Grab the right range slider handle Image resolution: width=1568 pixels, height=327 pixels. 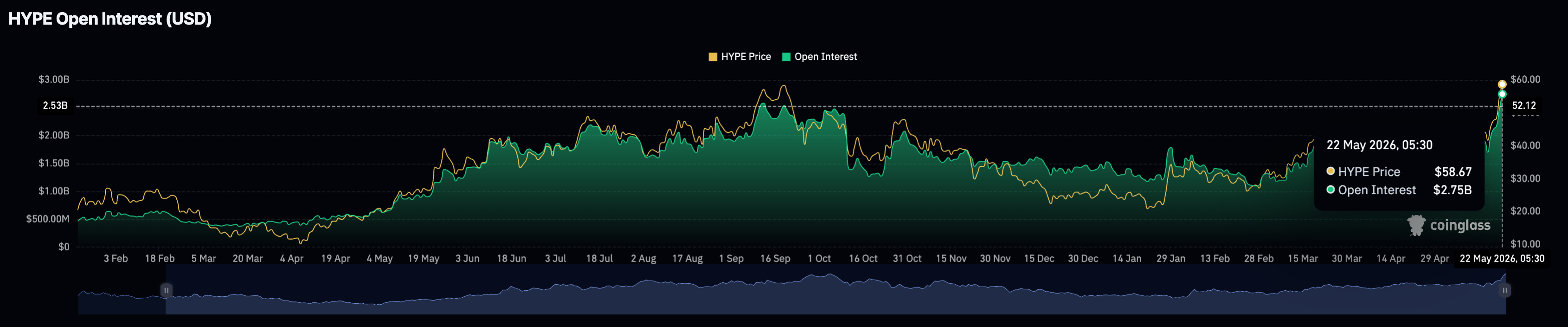1505,290
